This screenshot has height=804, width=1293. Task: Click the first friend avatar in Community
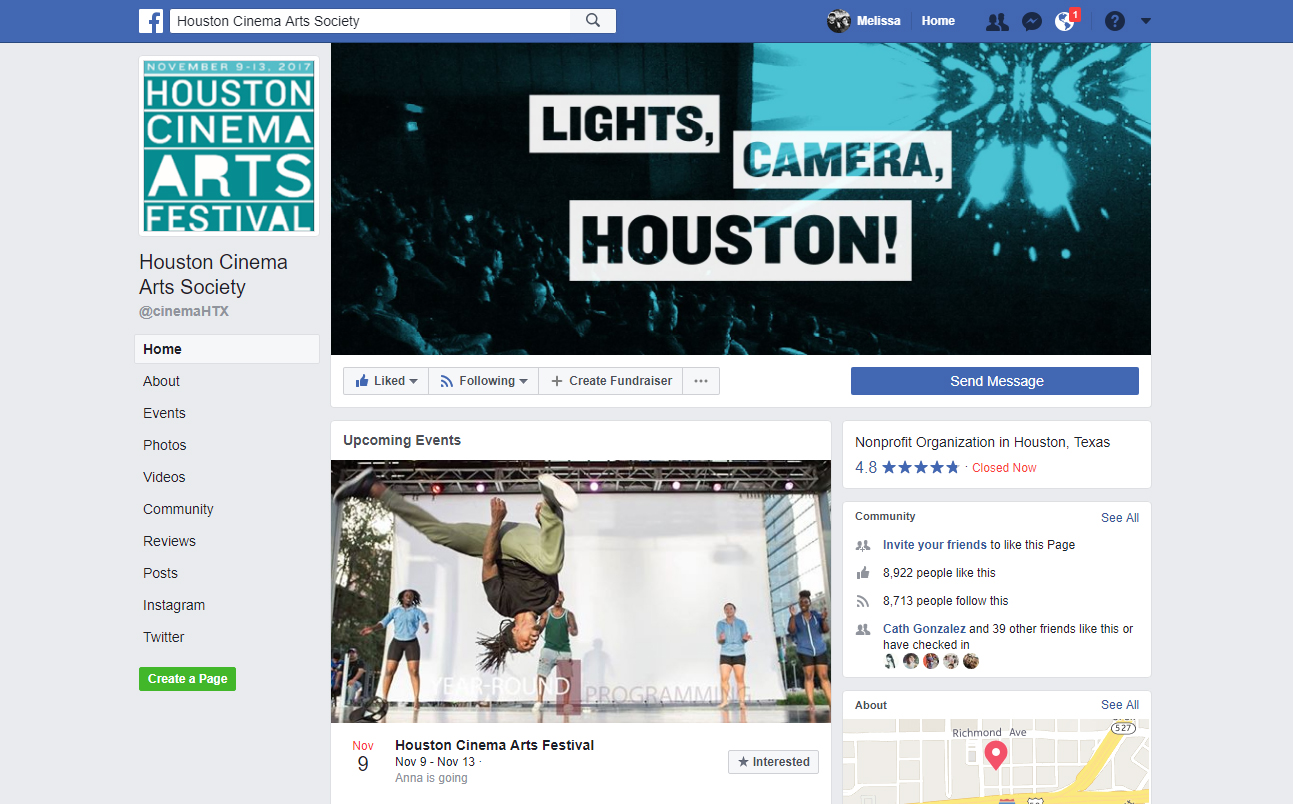point(891,661)
